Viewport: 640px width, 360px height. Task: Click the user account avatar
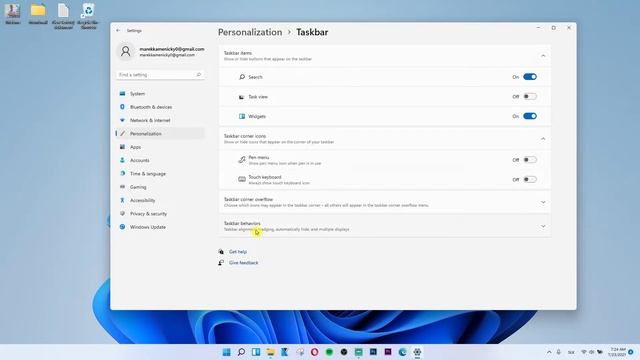click(126, 51)
